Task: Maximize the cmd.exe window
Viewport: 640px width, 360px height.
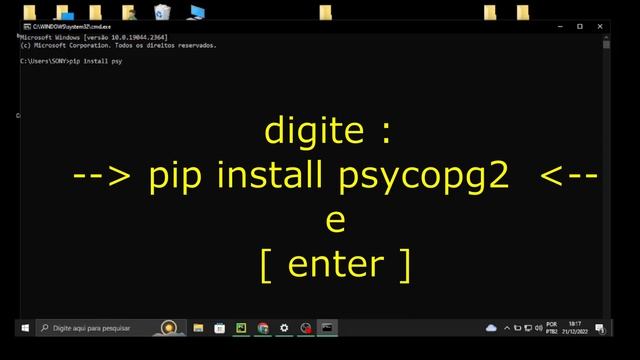Action: pyautogui.click(x=580, y=27)
